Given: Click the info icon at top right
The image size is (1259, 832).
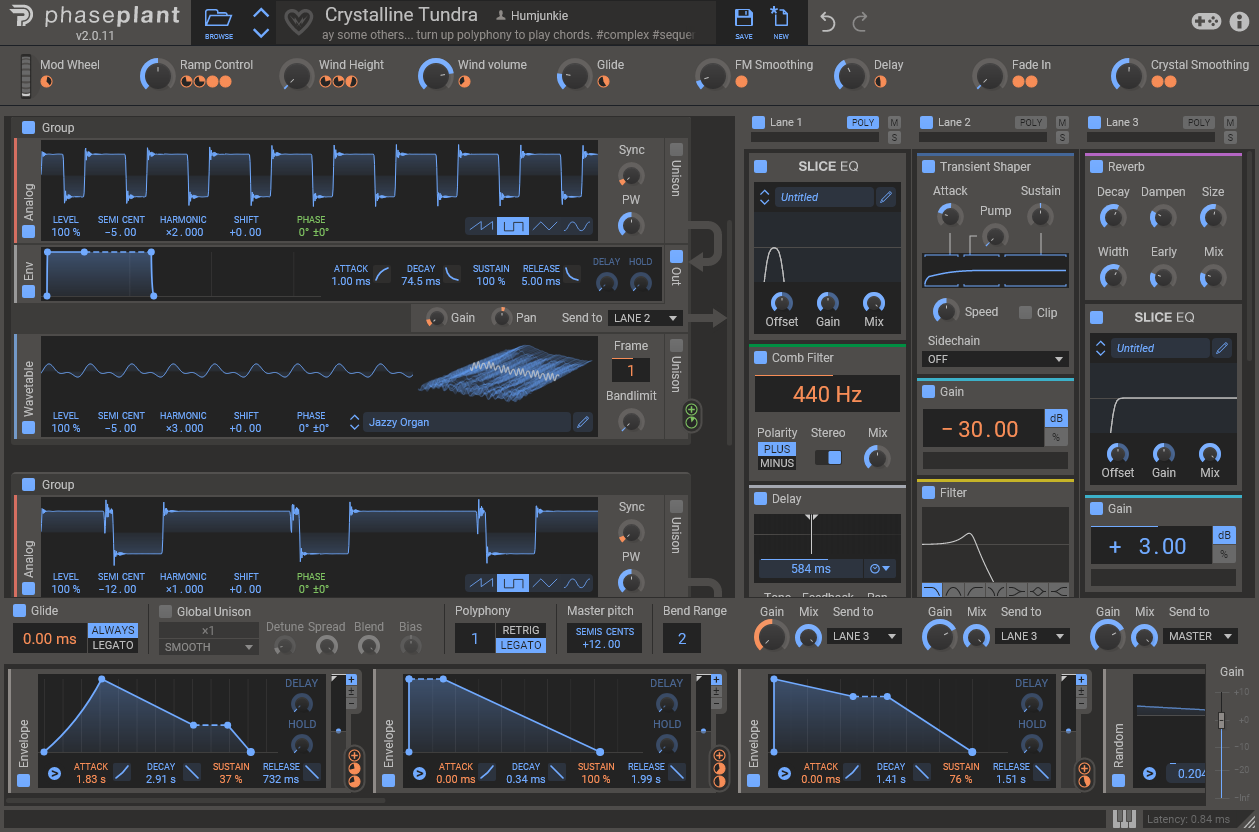Looking at the screenshot, I should coord(1239,22).
